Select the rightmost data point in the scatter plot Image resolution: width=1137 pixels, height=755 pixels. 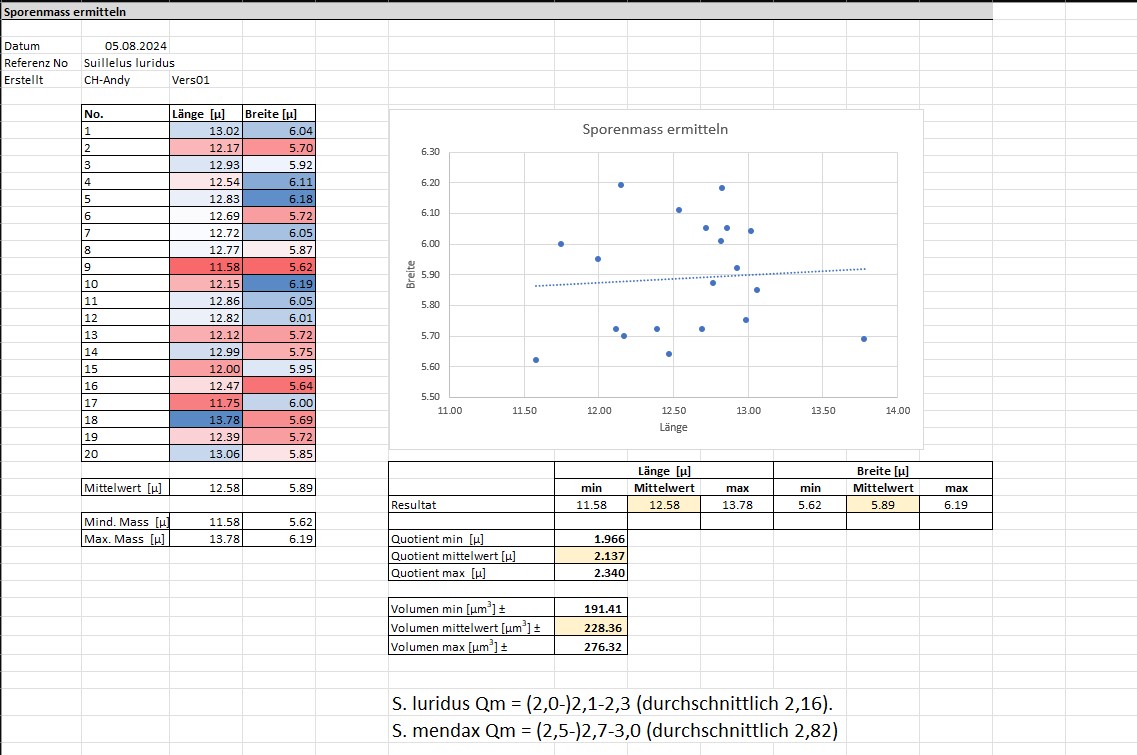pos(863,339)
